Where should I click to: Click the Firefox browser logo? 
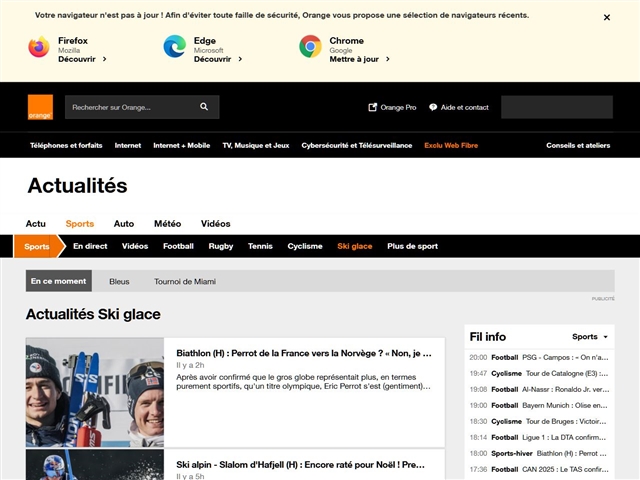(x=39, y=47)
